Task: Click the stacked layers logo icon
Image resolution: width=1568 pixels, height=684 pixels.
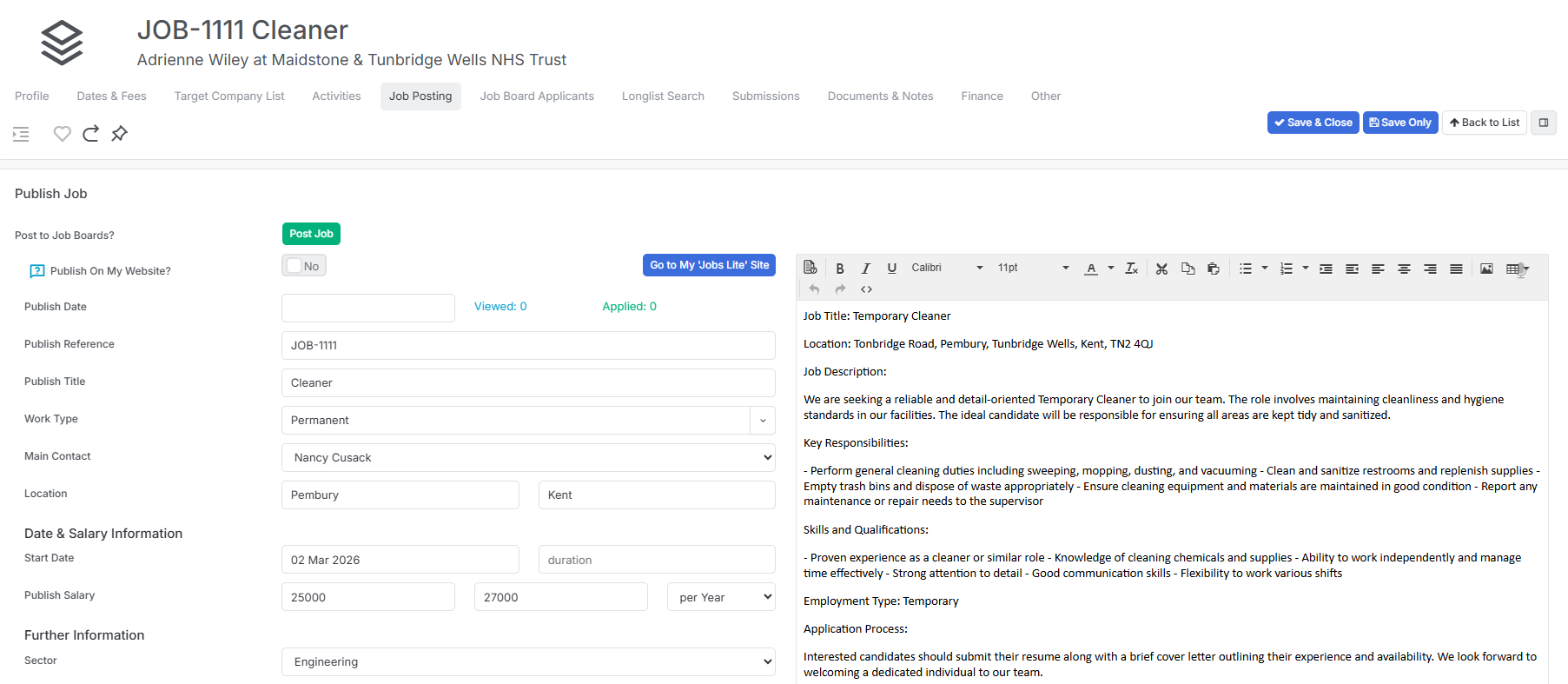Action: [x=62, y=43]
